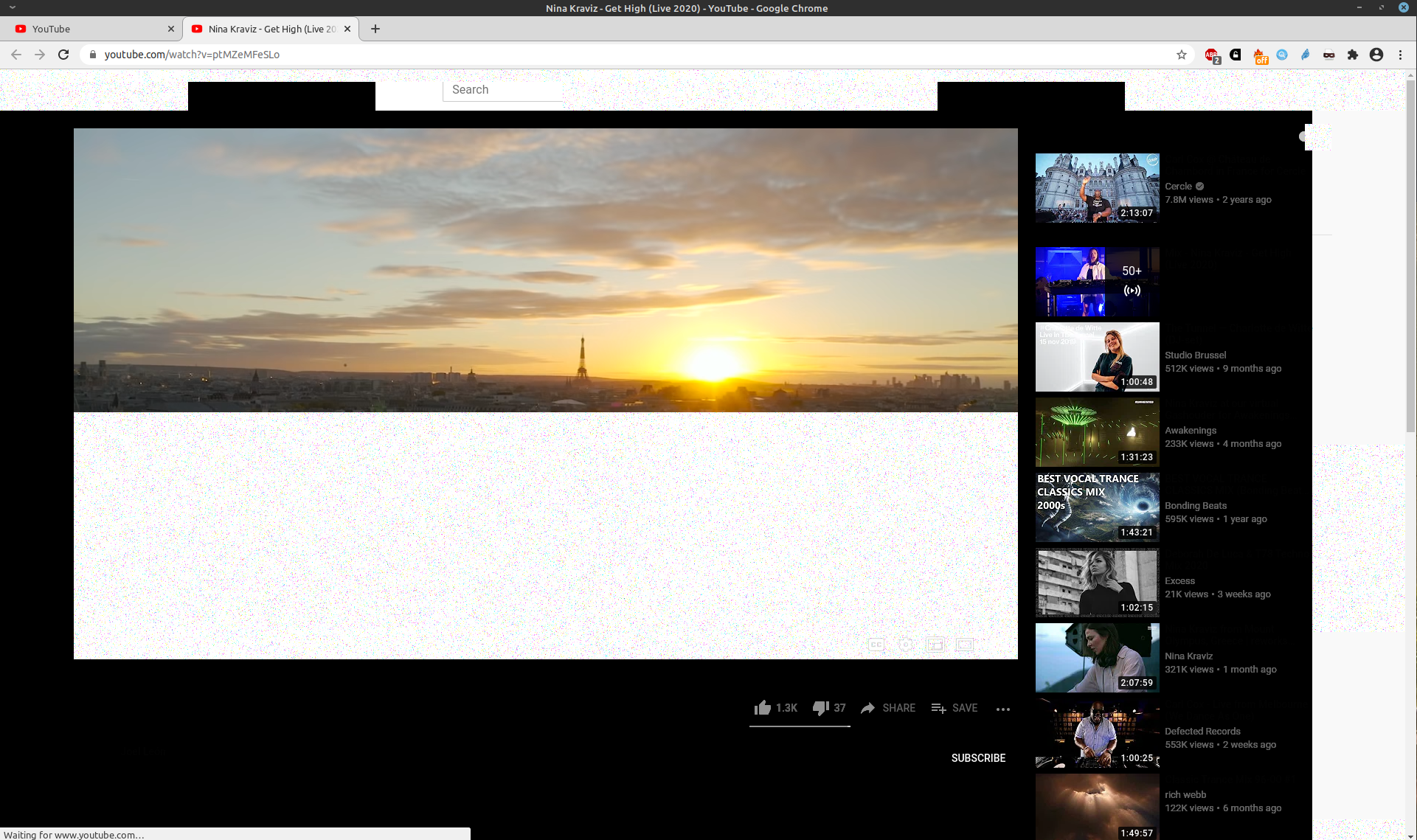
Task: Enter fullscreen mode on the video player
Action: tap(964, 645)
